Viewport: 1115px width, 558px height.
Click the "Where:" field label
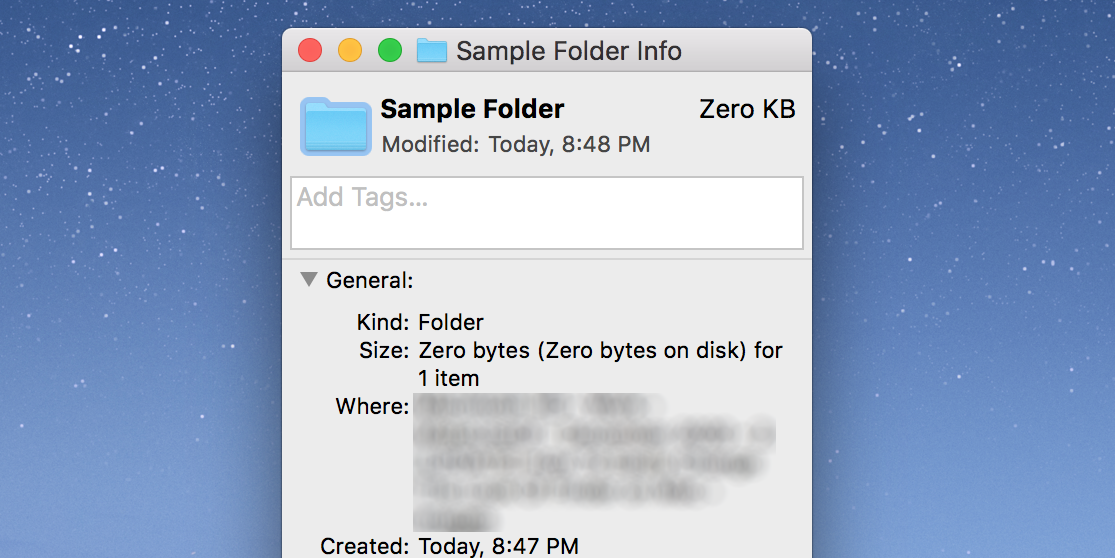(x=372, y=407)
